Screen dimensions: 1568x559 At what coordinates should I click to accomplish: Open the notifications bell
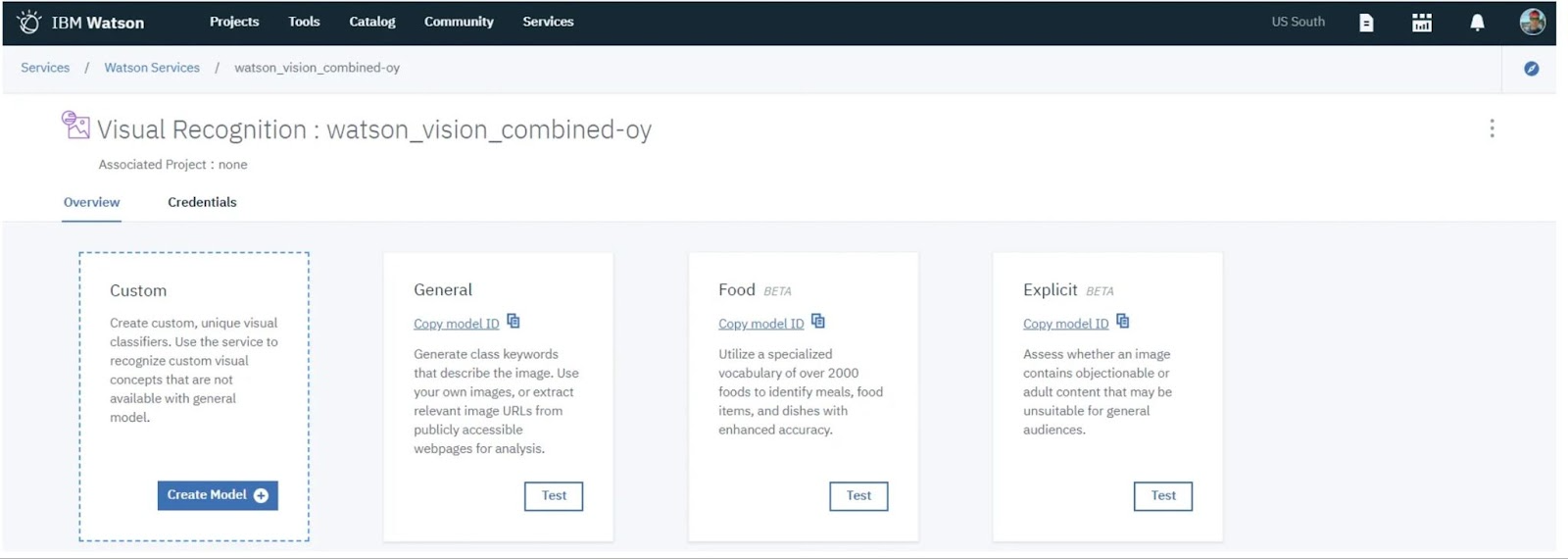pos(1477,23)
